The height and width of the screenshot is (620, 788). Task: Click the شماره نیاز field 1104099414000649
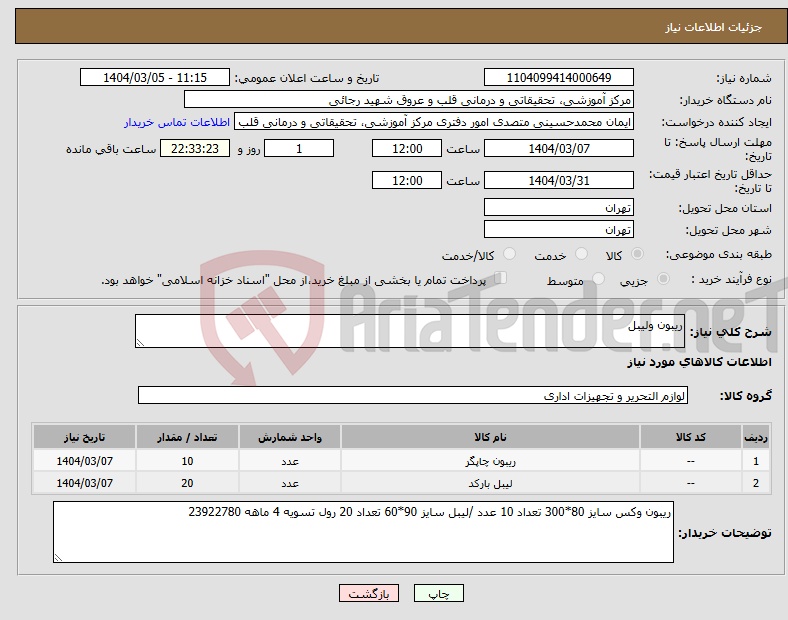(558, 77)
